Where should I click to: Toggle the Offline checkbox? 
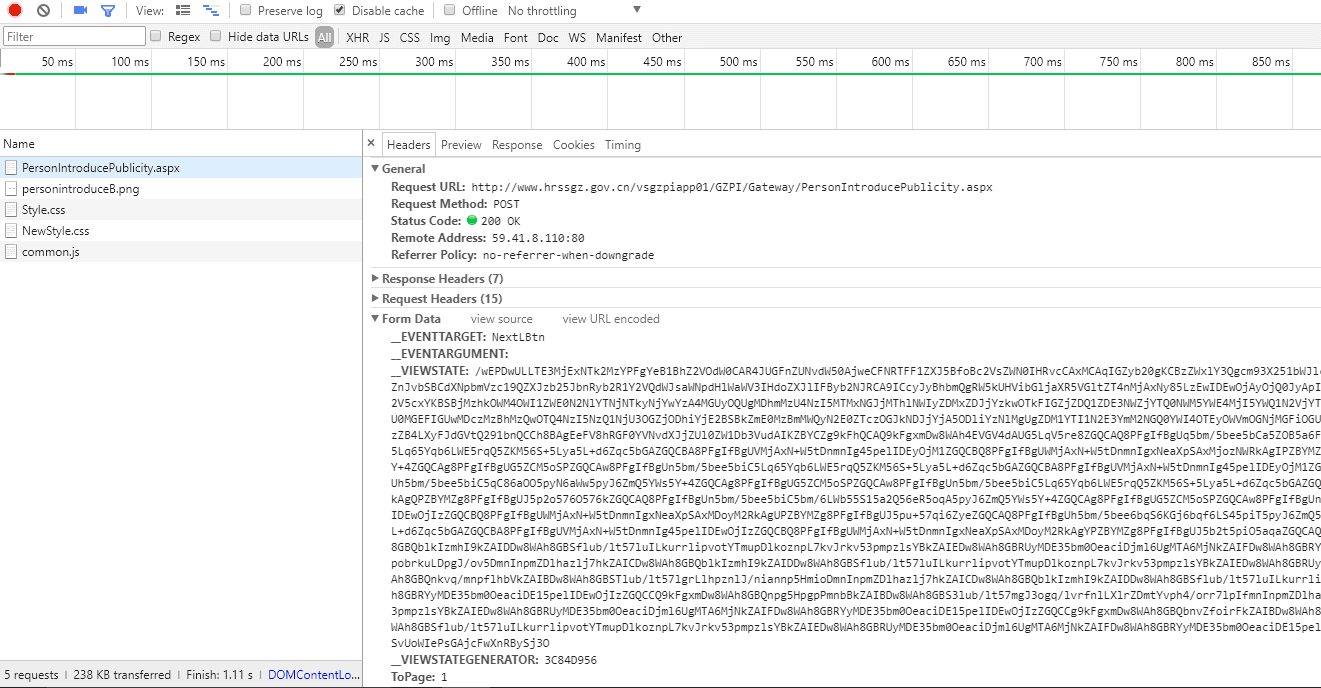[x=450, y=10]
